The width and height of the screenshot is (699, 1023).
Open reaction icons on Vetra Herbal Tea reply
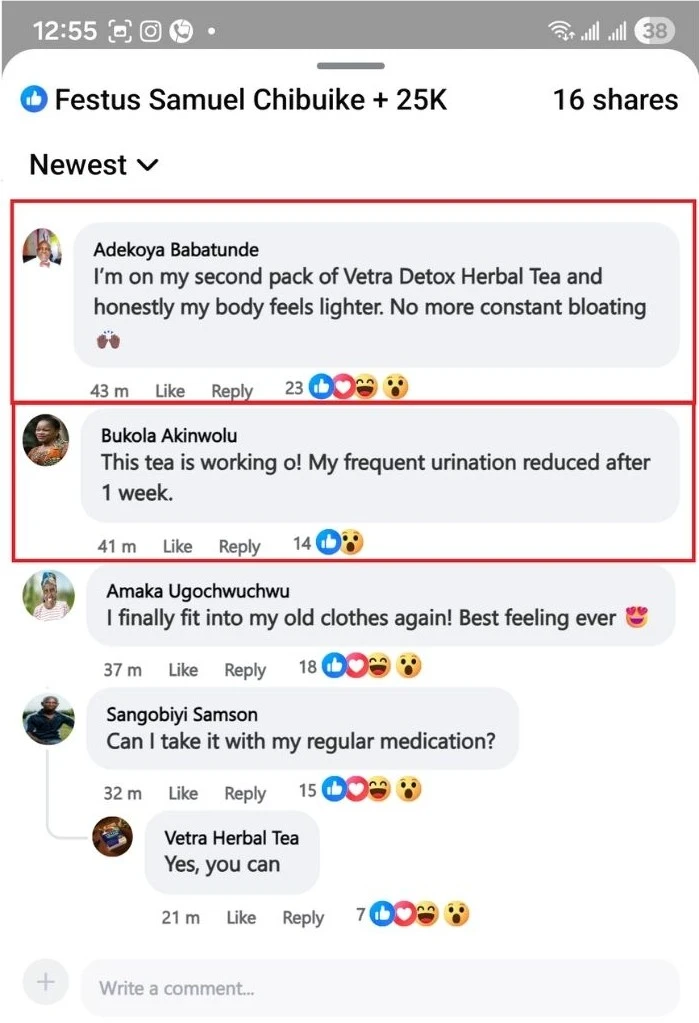420,914
